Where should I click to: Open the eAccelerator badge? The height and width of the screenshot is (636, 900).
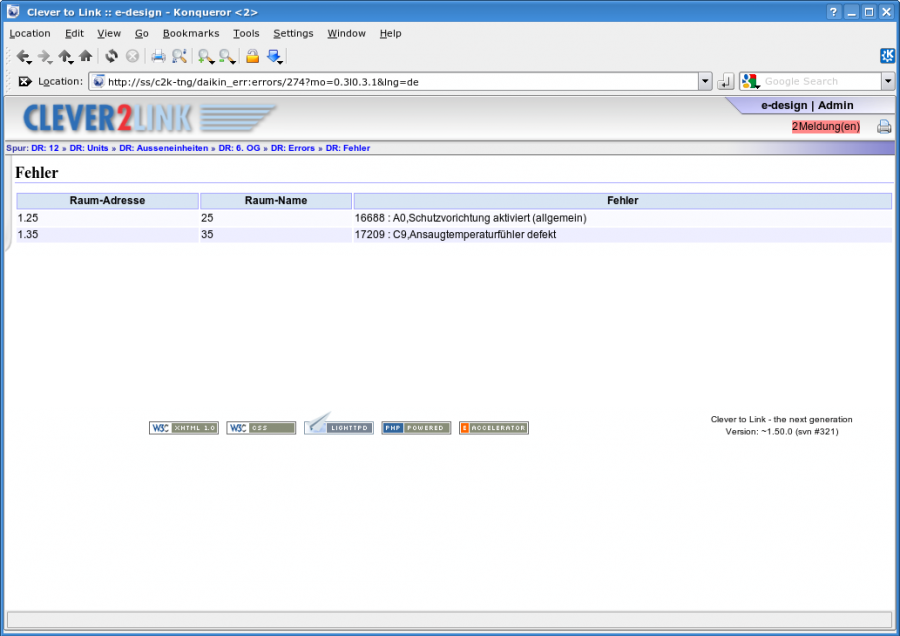point(494,428)
